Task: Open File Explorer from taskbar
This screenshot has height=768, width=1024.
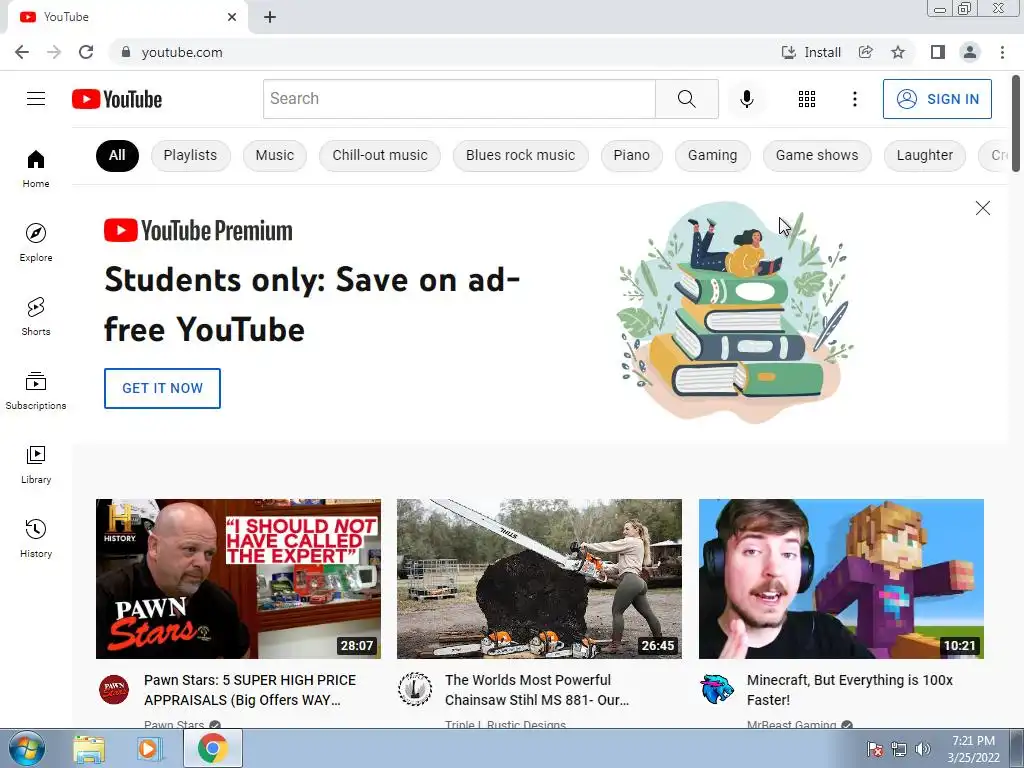Action: [89, 749]
